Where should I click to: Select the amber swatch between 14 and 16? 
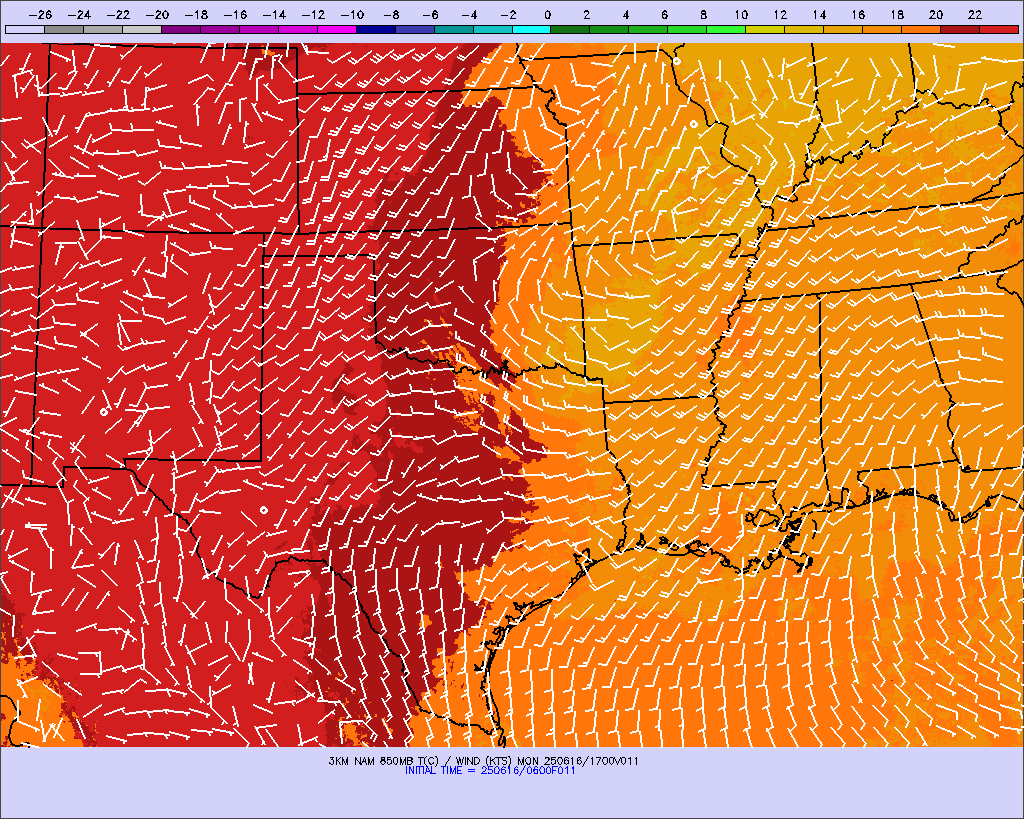click(x=843, y=29)
